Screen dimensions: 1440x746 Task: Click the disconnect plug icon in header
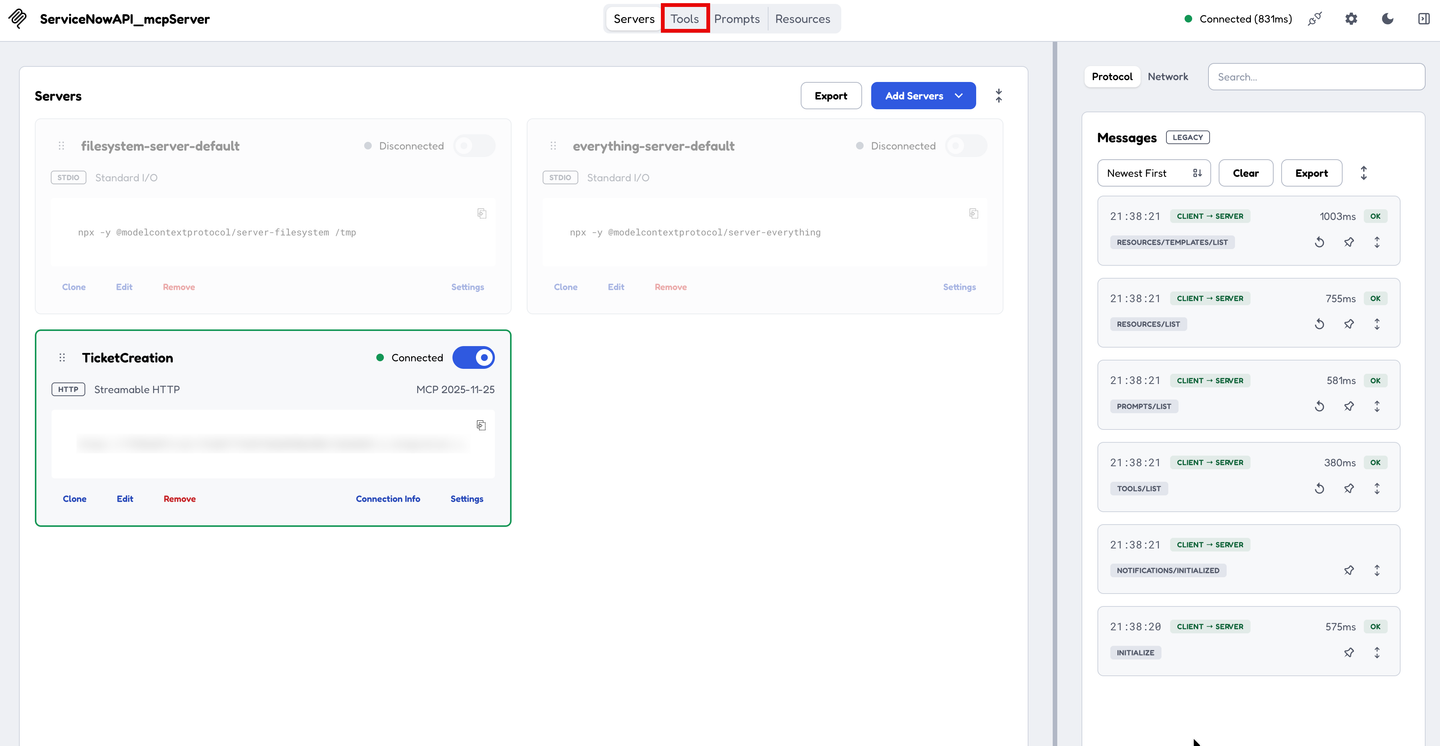point(1315,19)
